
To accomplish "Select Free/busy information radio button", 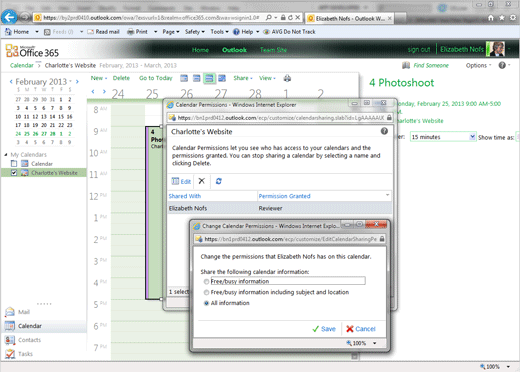I will (206, 282).
